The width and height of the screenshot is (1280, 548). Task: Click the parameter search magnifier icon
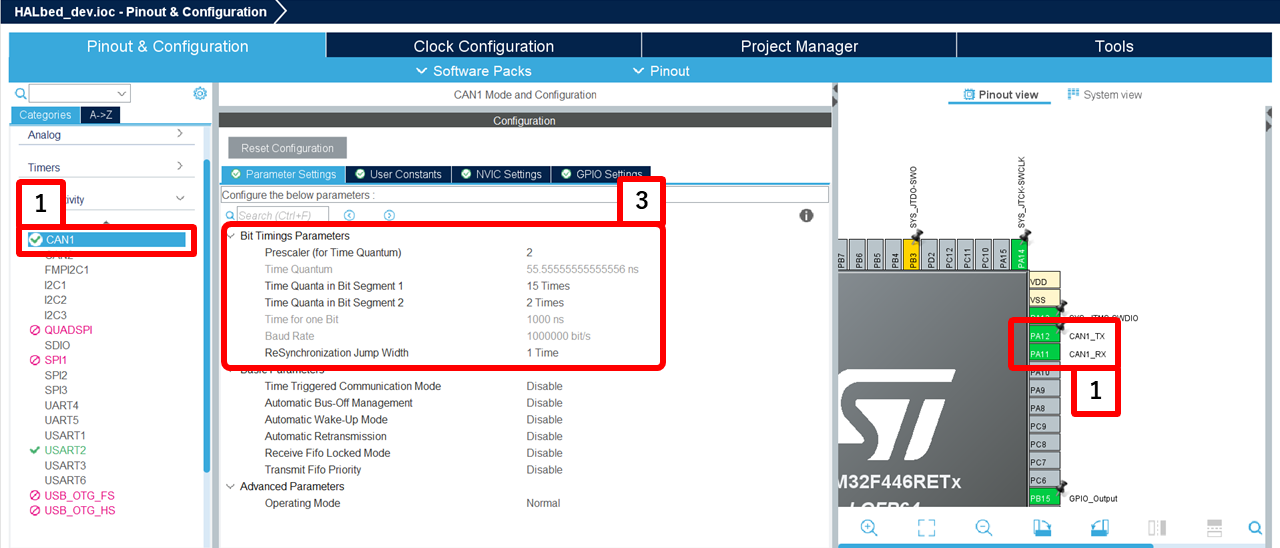230,215
